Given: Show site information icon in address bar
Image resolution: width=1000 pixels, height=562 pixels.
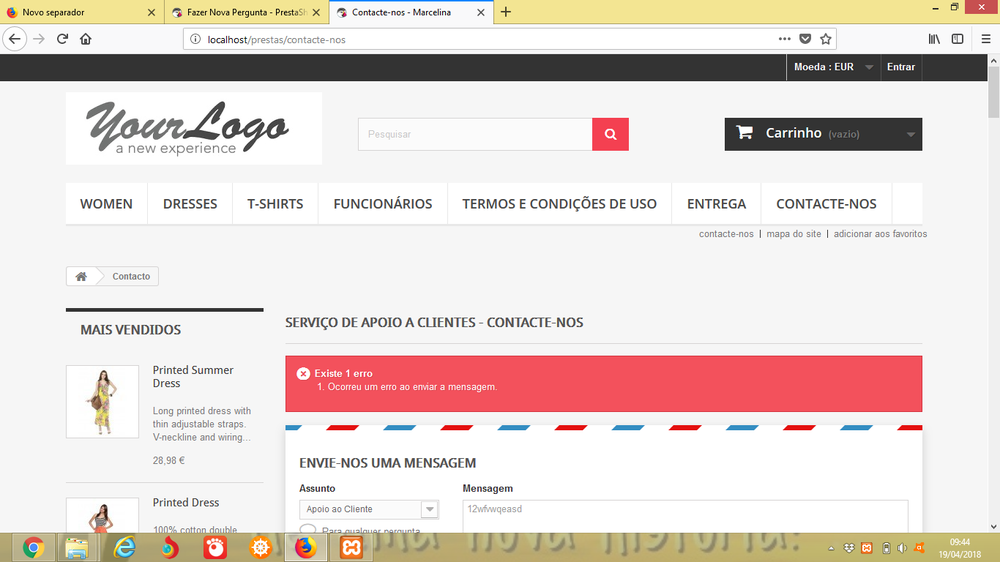Looking at the screenshot, I should pos(195,39).
